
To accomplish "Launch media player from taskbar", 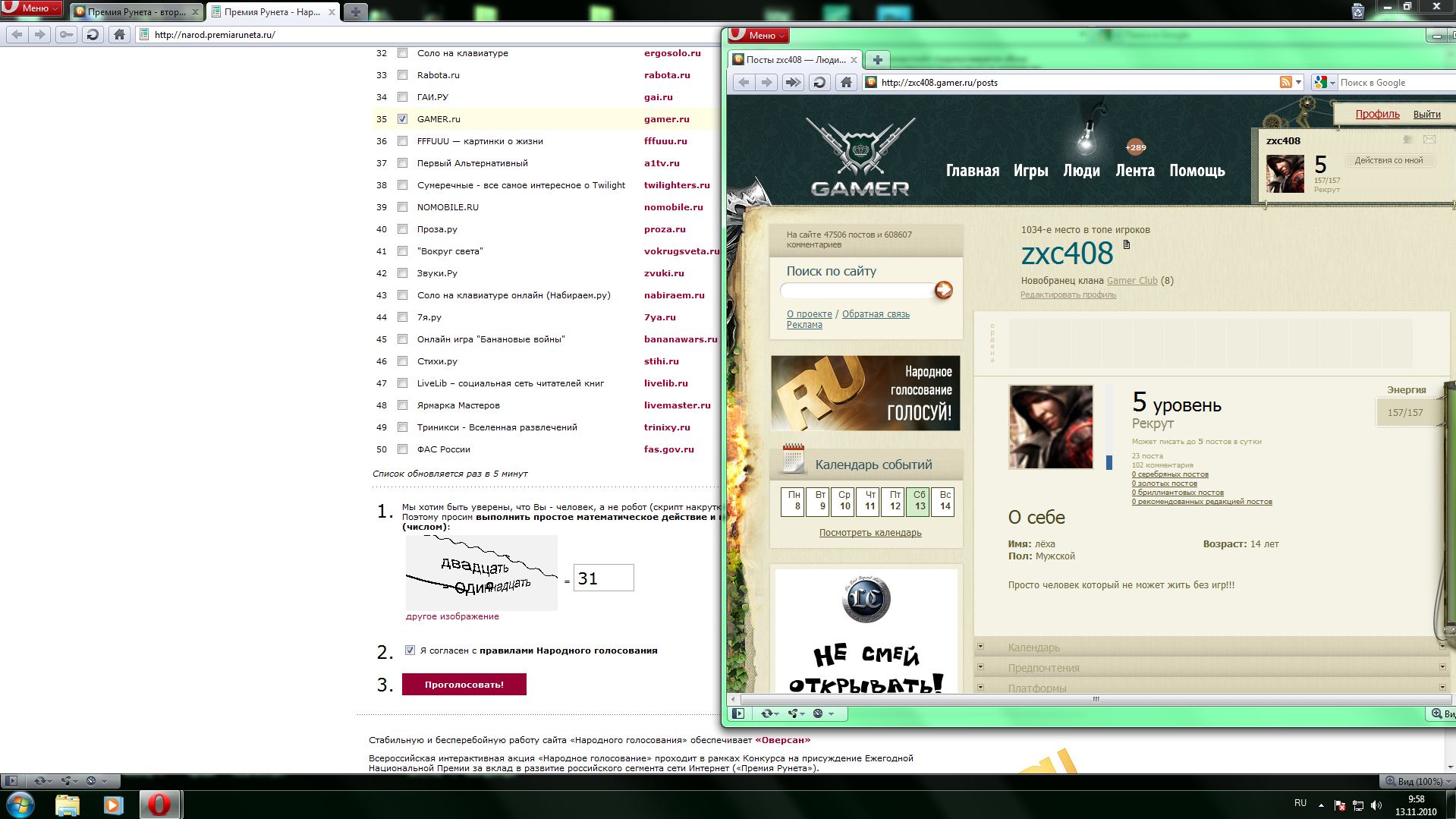I will (112, 805).
